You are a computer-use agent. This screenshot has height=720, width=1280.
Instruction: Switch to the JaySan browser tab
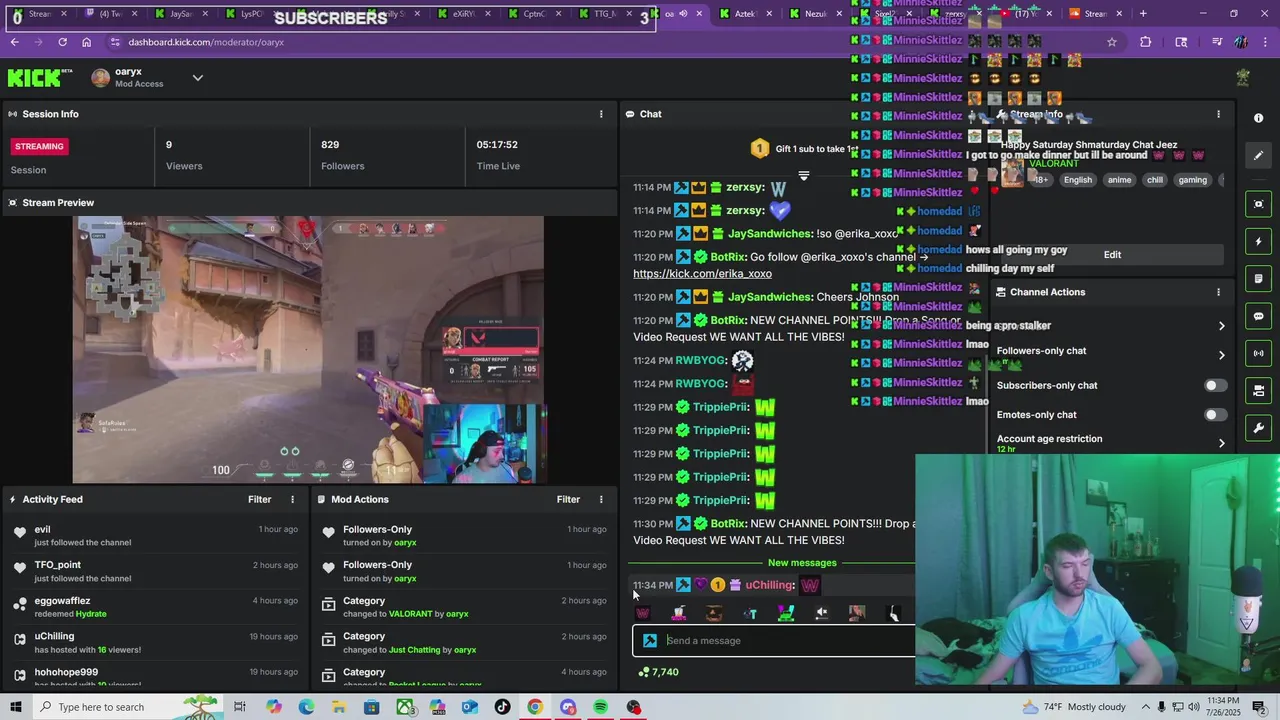point(181,14)
